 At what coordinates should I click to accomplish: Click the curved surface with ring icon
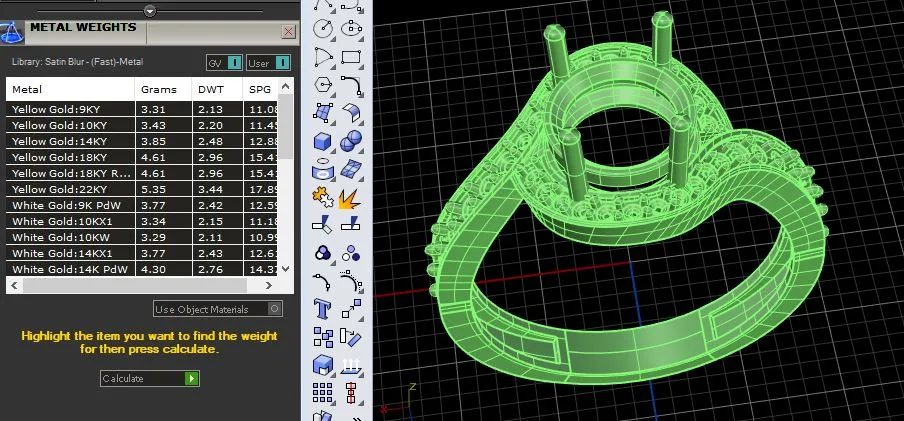pos(324,170)
